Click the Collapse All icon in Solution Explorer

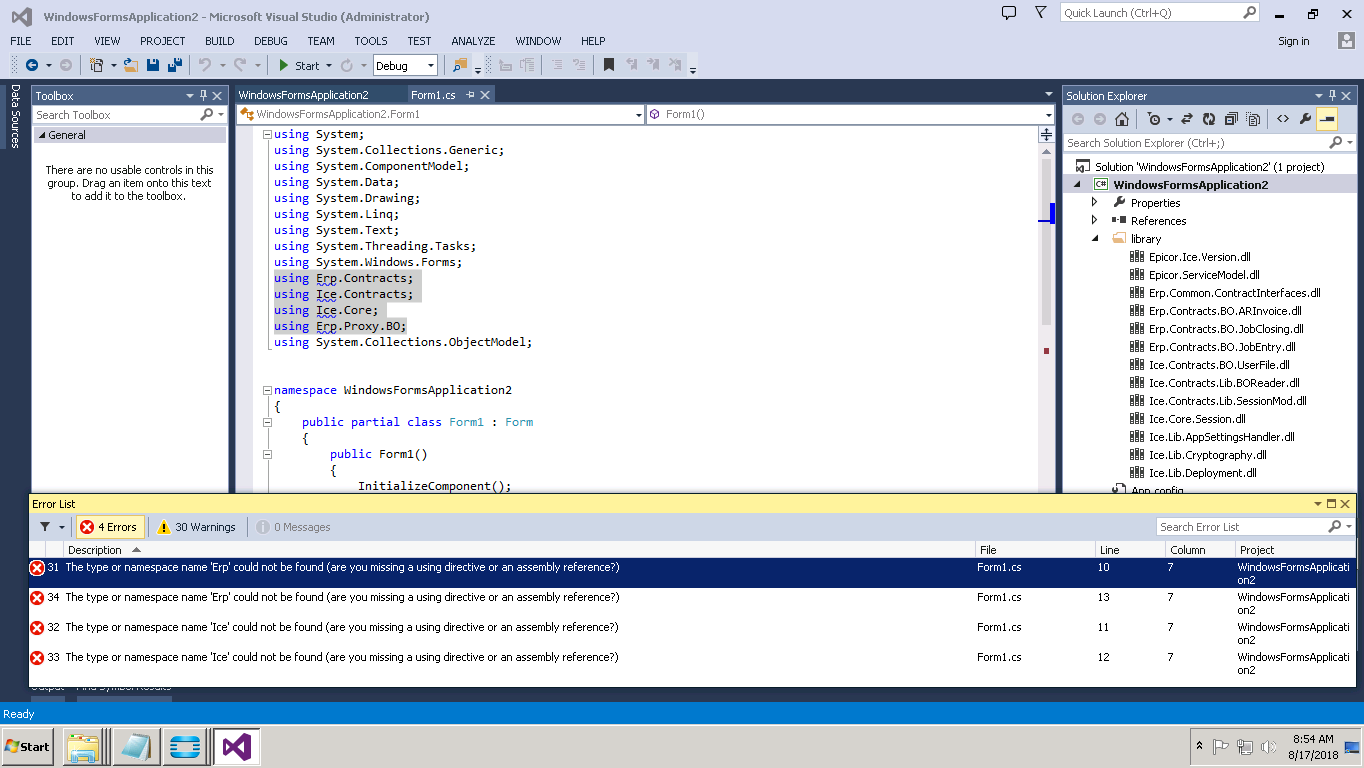point(1231,119)
